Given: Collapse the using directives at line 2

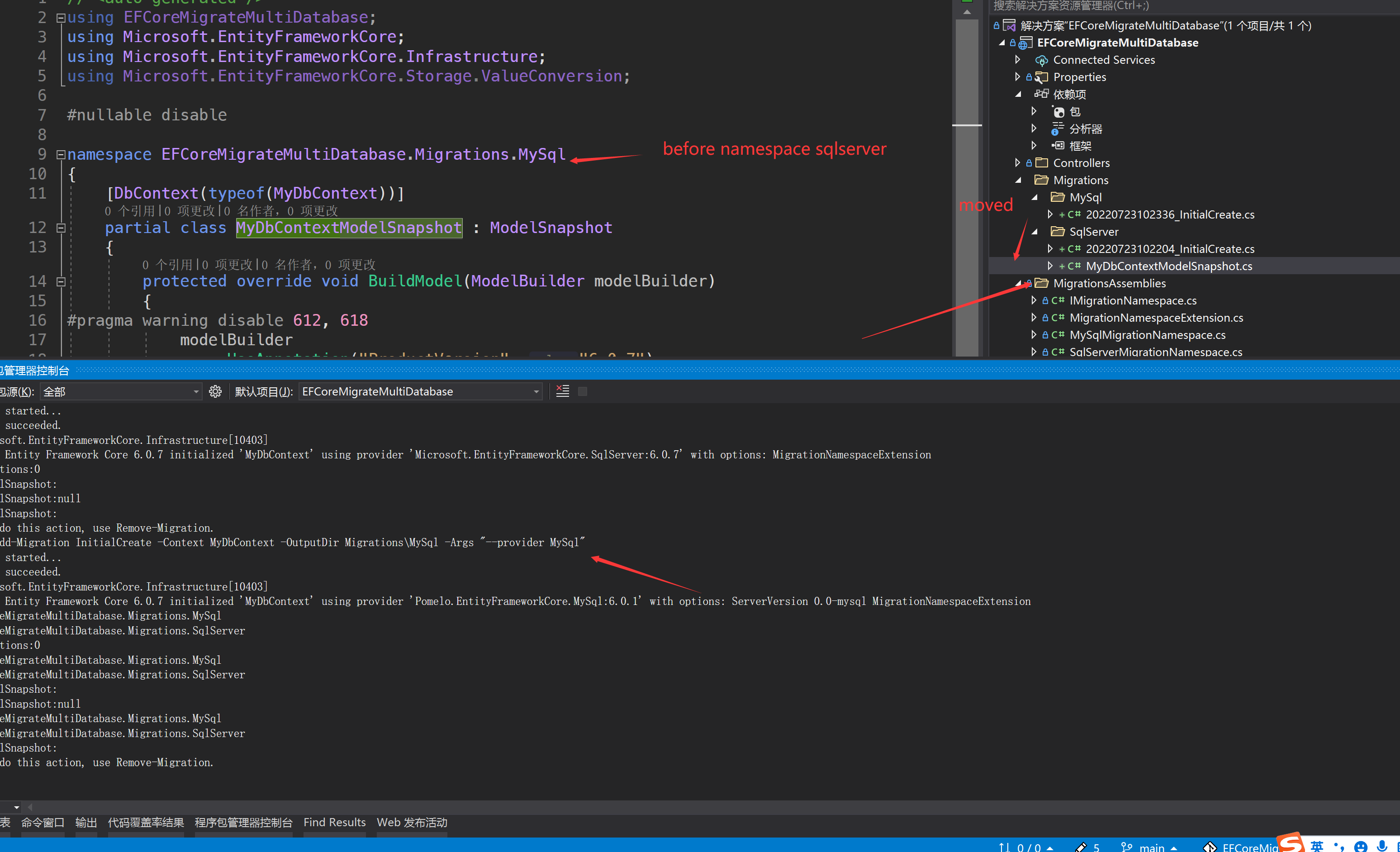Looking at the screenshot, I should click(61, 18).
